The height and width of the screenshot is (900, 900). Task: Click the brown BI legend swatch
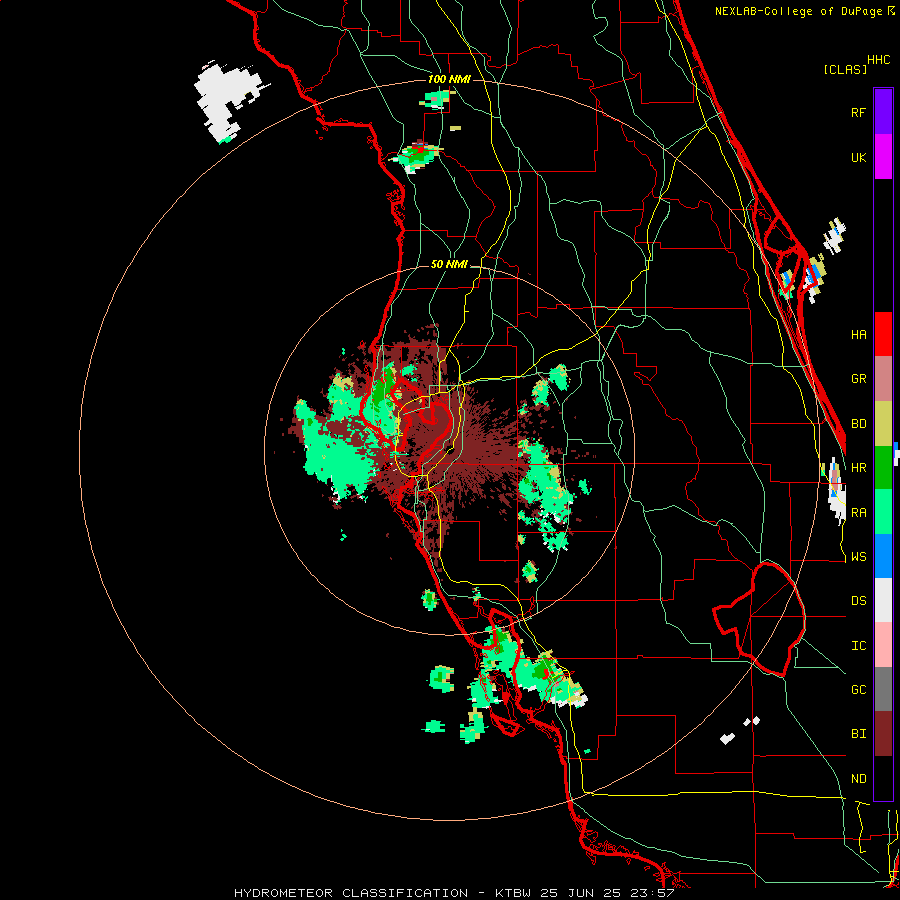tap(883, 734)
